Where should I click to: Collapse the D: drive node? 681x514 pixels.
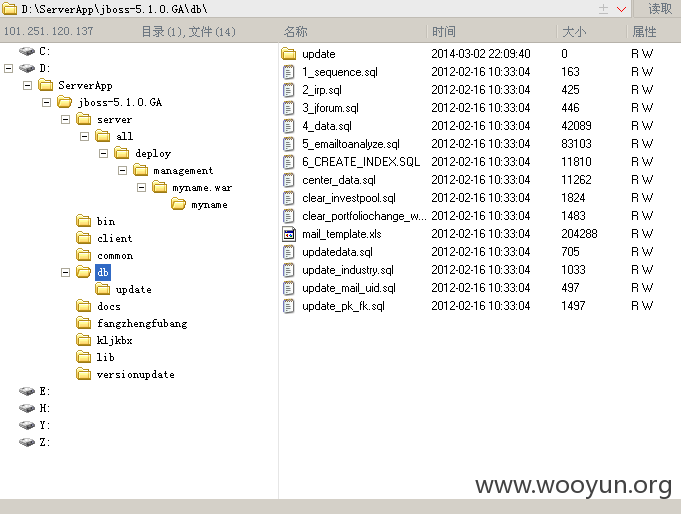[x=8, y=68]
